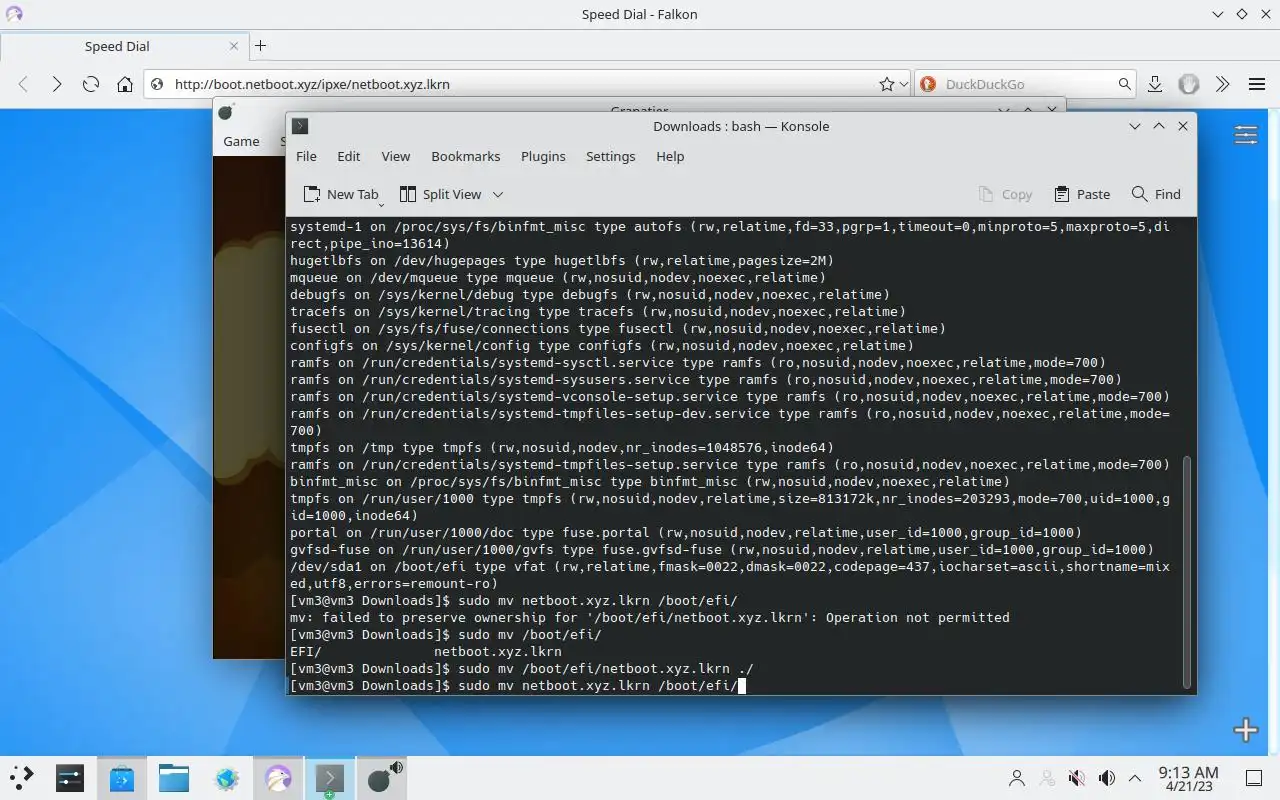The width and height of the screenshot is (1280, 800).
Task: Show site info globe icon in address bar
Action: (157, 84)
